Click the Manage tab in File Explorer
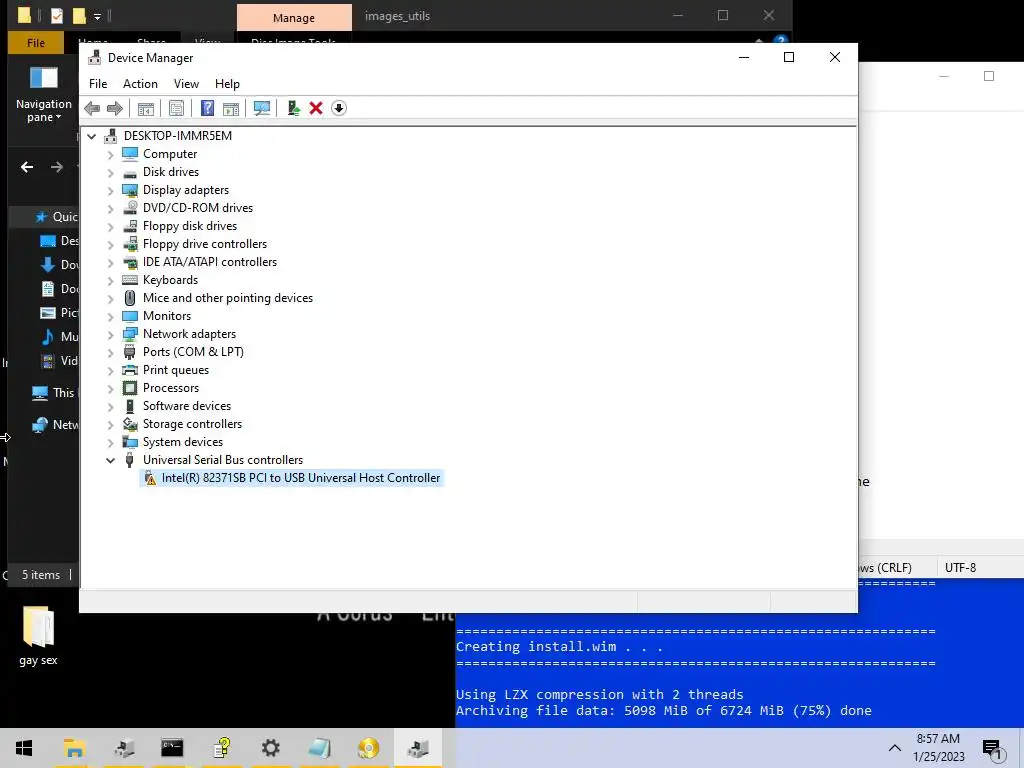The width and height of the screenshot is (1024, 768). coord(294,18)
